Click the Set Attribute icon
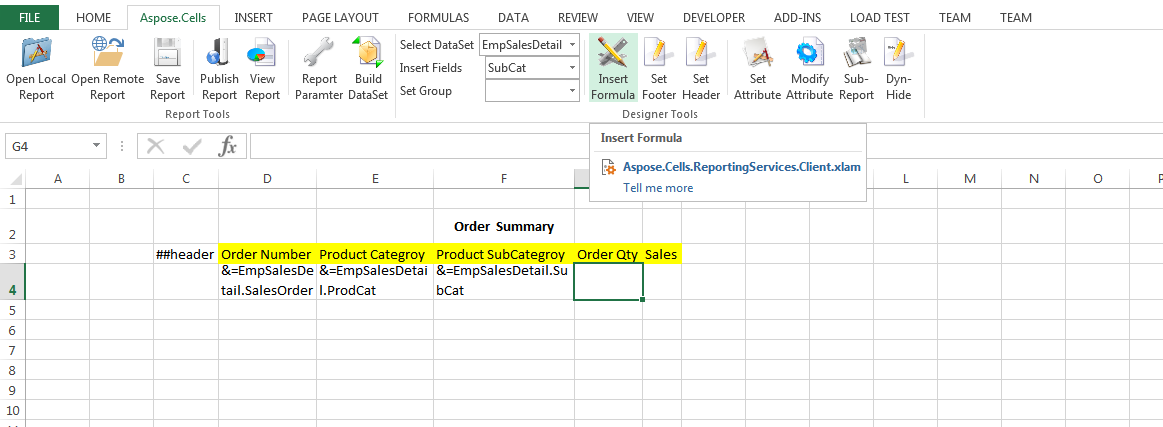Image resolution: width=1163 pixels, height=427 pixels. click(x=757, y=52)
